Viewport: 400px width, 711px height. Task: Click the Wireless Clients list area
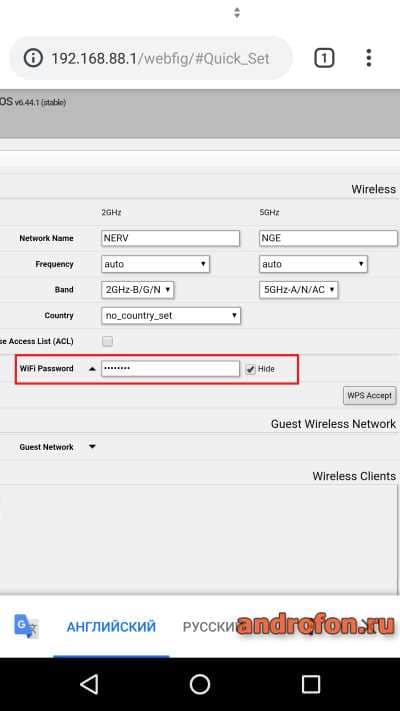(x=199, y=540)
